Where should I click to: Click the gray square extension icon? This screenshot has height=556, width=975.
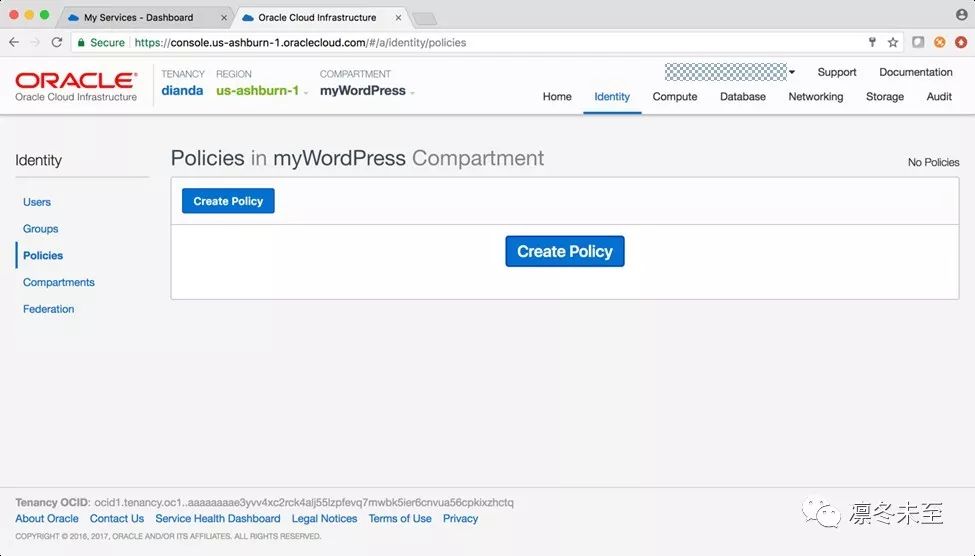[x=918, y=42]
